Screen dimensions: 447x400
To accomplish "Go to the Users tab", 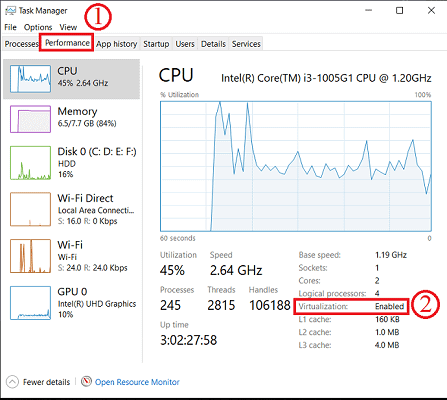I will pyautogui.click(x=185, y=44).
